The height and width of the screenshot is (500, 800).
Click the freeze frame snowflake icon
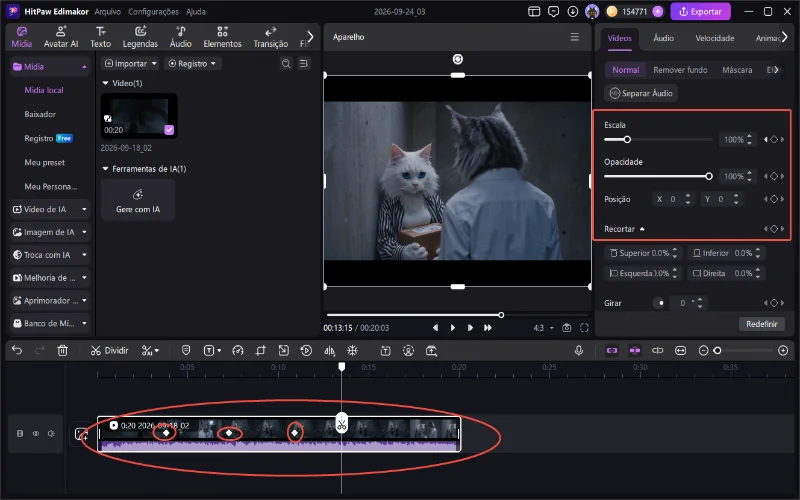click(x=353, y=351)
